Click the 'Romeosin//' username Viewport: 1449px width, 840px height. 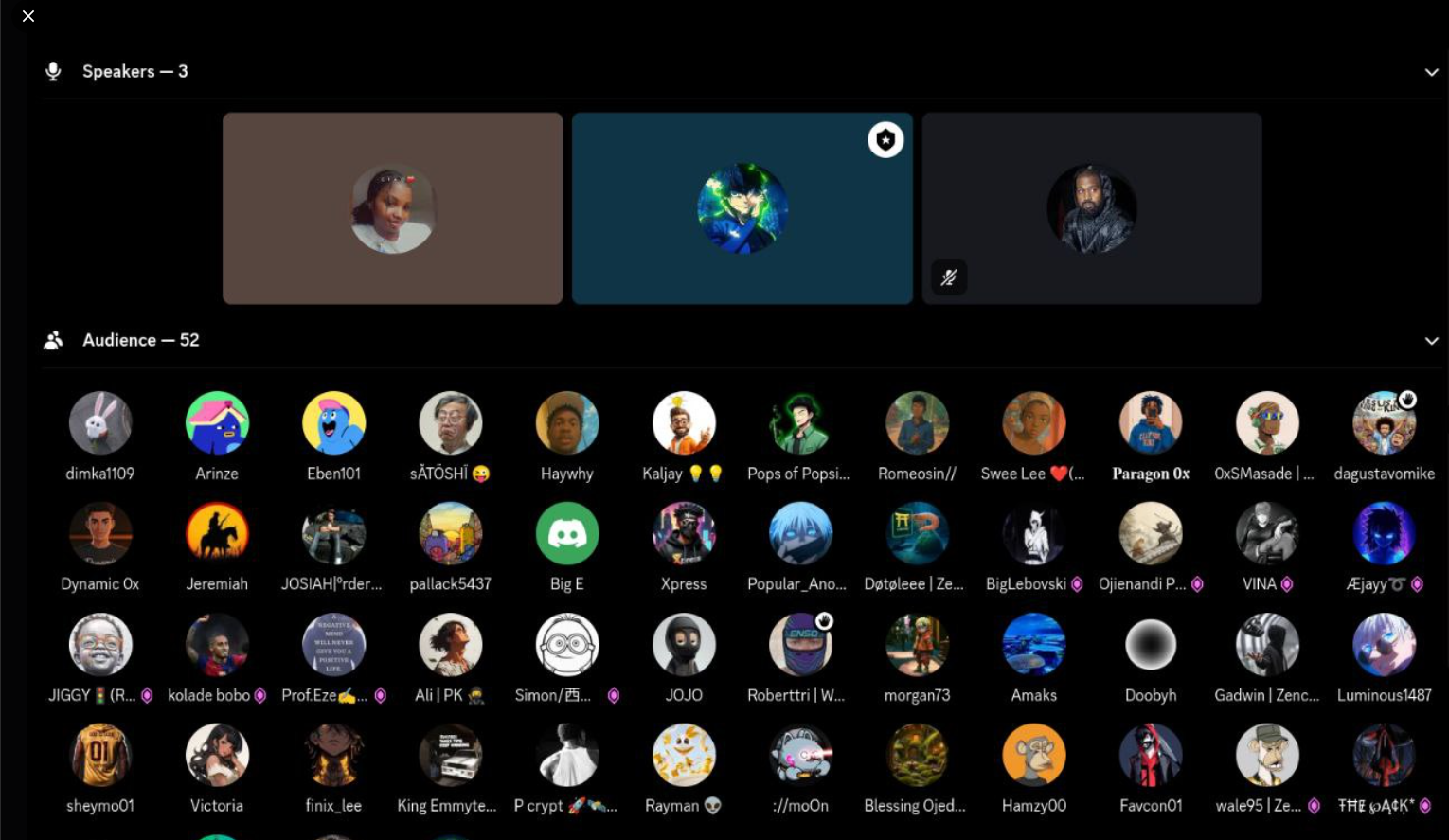(x=917, y=474)
